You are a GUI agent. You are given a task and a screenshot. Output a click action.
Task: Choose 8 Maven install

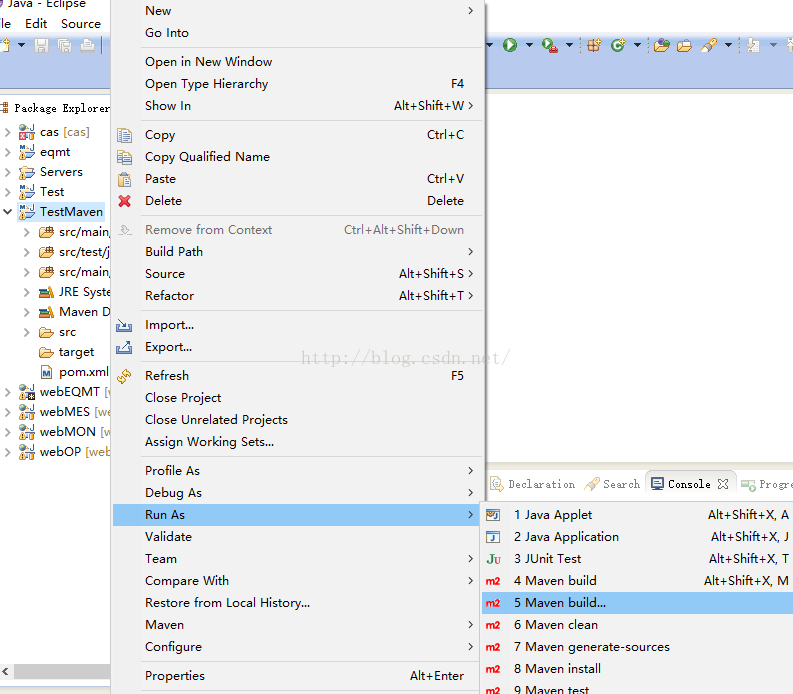[x=637, y=669]
